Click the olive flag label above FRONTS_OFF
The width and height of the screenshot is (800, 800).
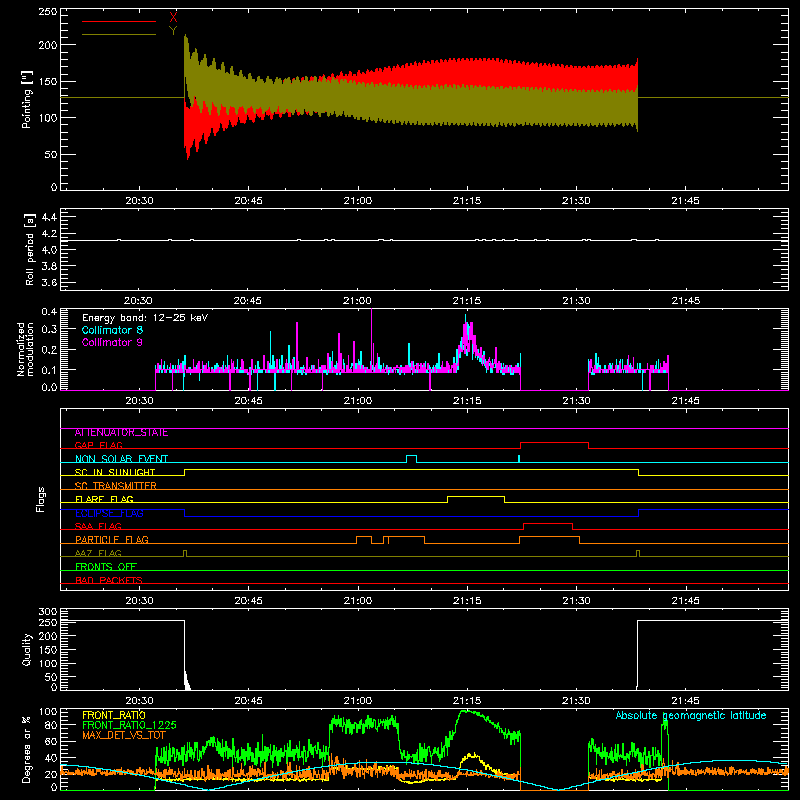coord(98,553)
